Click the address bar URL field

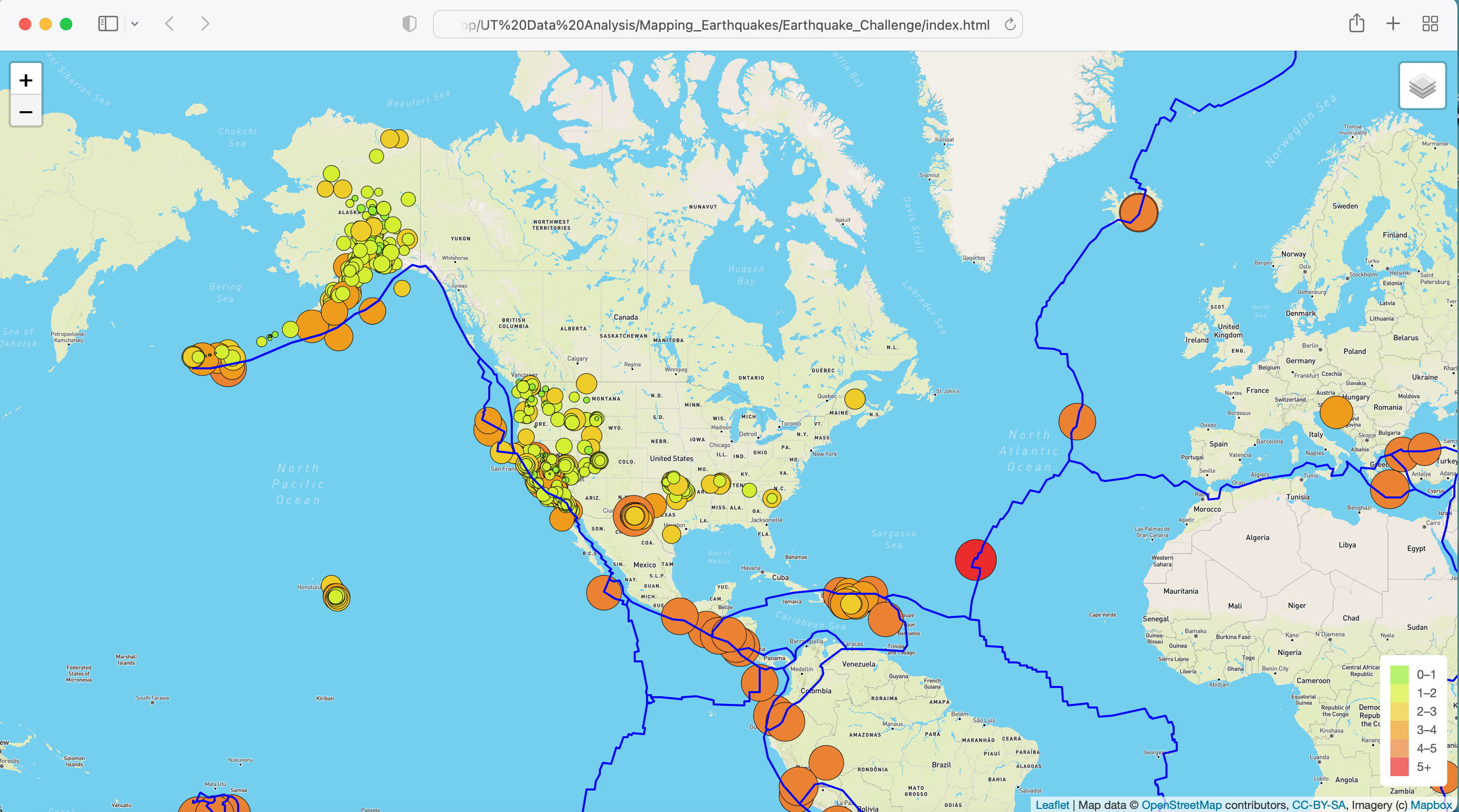[725, 25]
